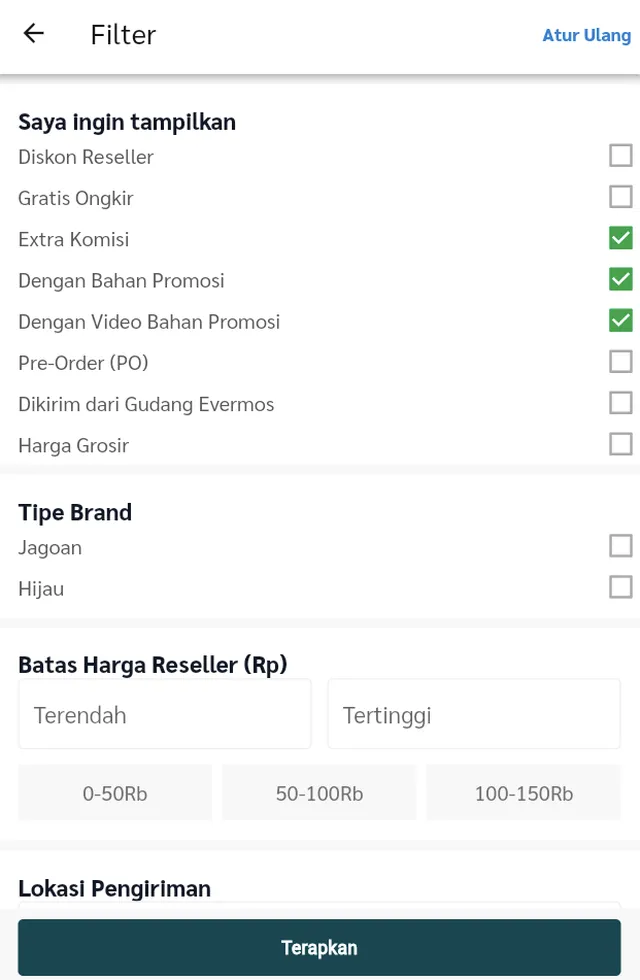Untick Dengan Video Bahan Promosi

click(x=620, y=320)
